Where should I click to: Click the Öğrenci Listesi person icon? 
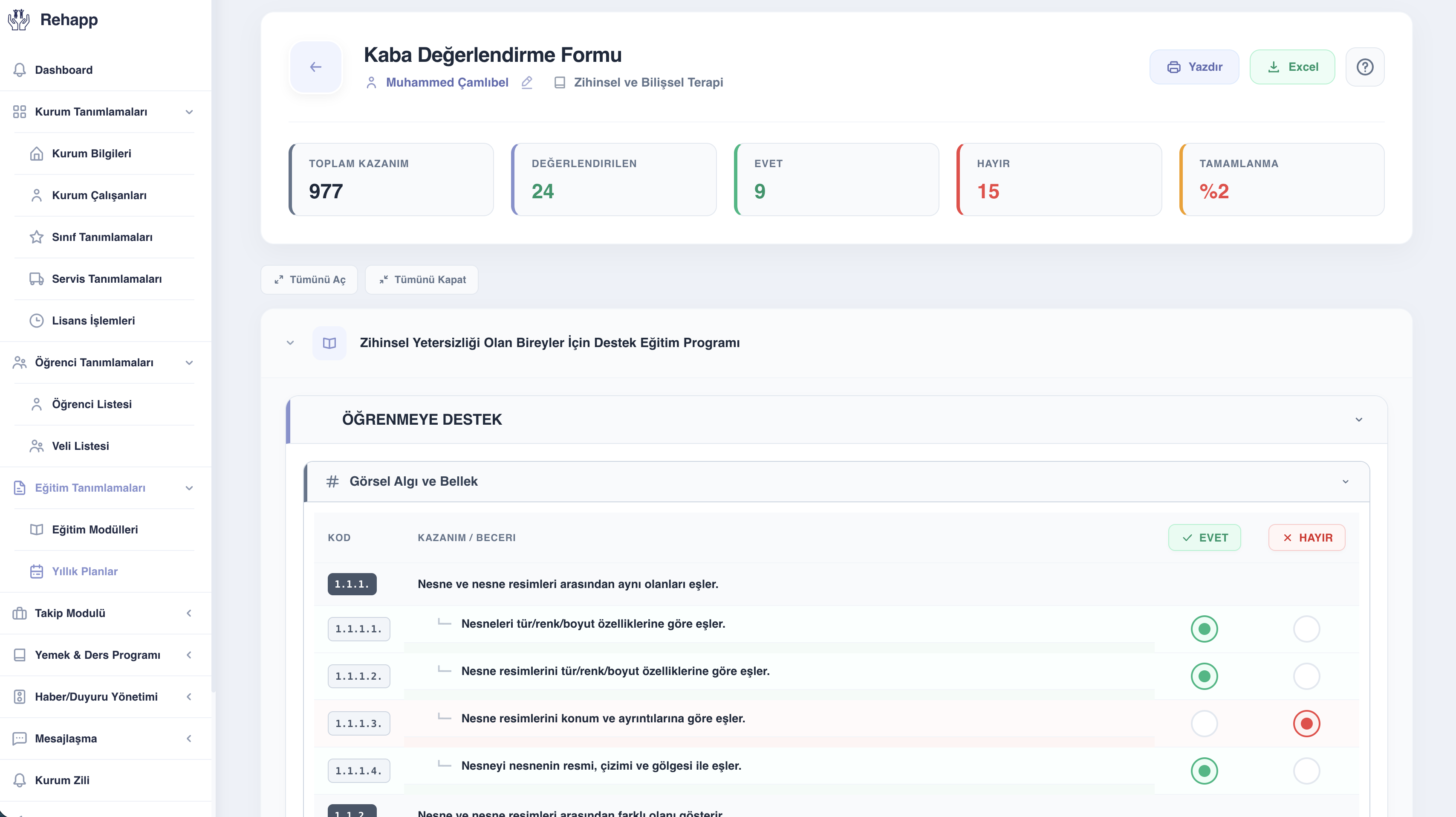[37, 404]
